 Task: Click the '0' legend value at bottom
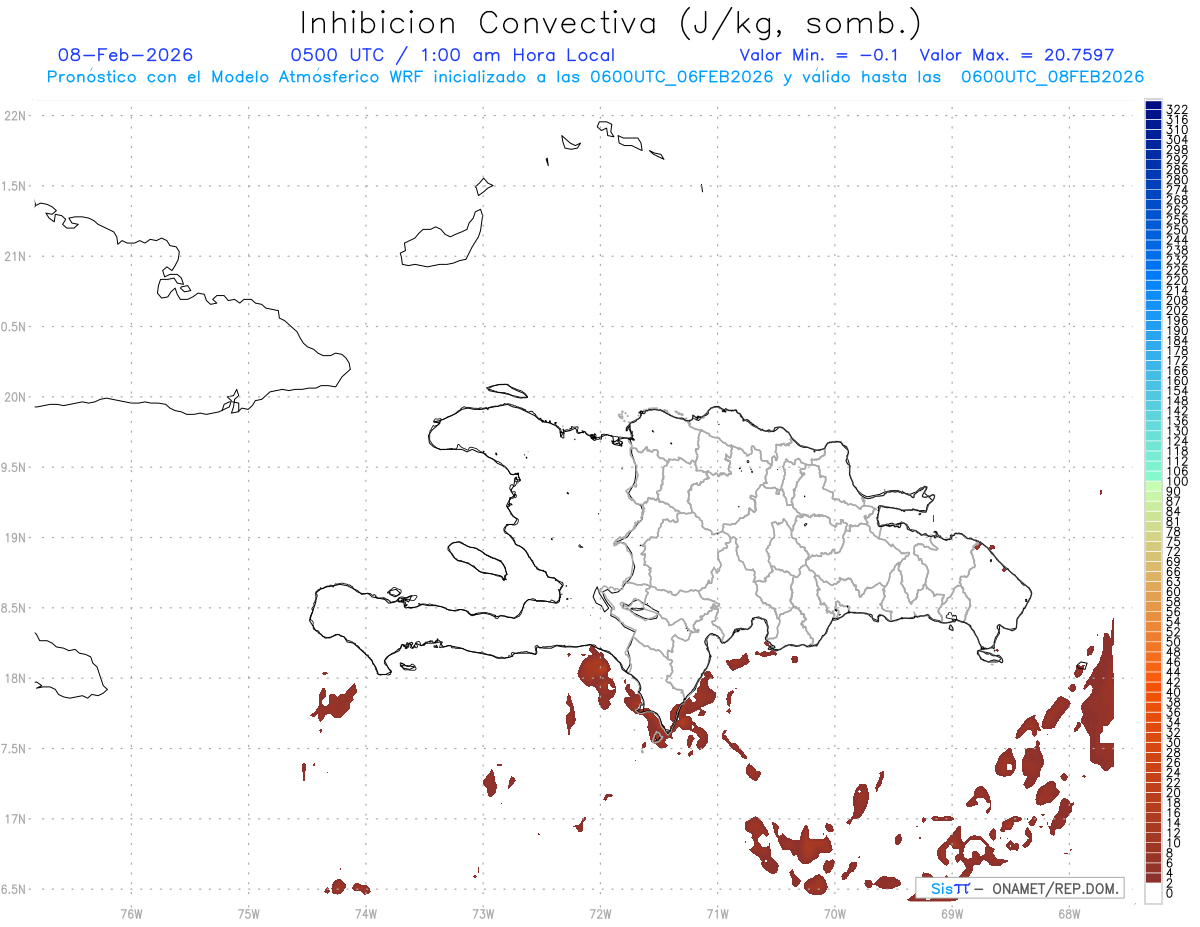tap(1170, 893)
